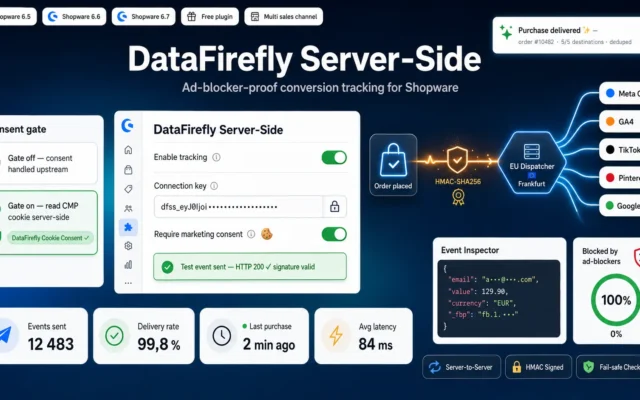Open the price tag icon in sidebar
Image resolution: width=640 pixels, height=400 pixels.
coord(128,189)
